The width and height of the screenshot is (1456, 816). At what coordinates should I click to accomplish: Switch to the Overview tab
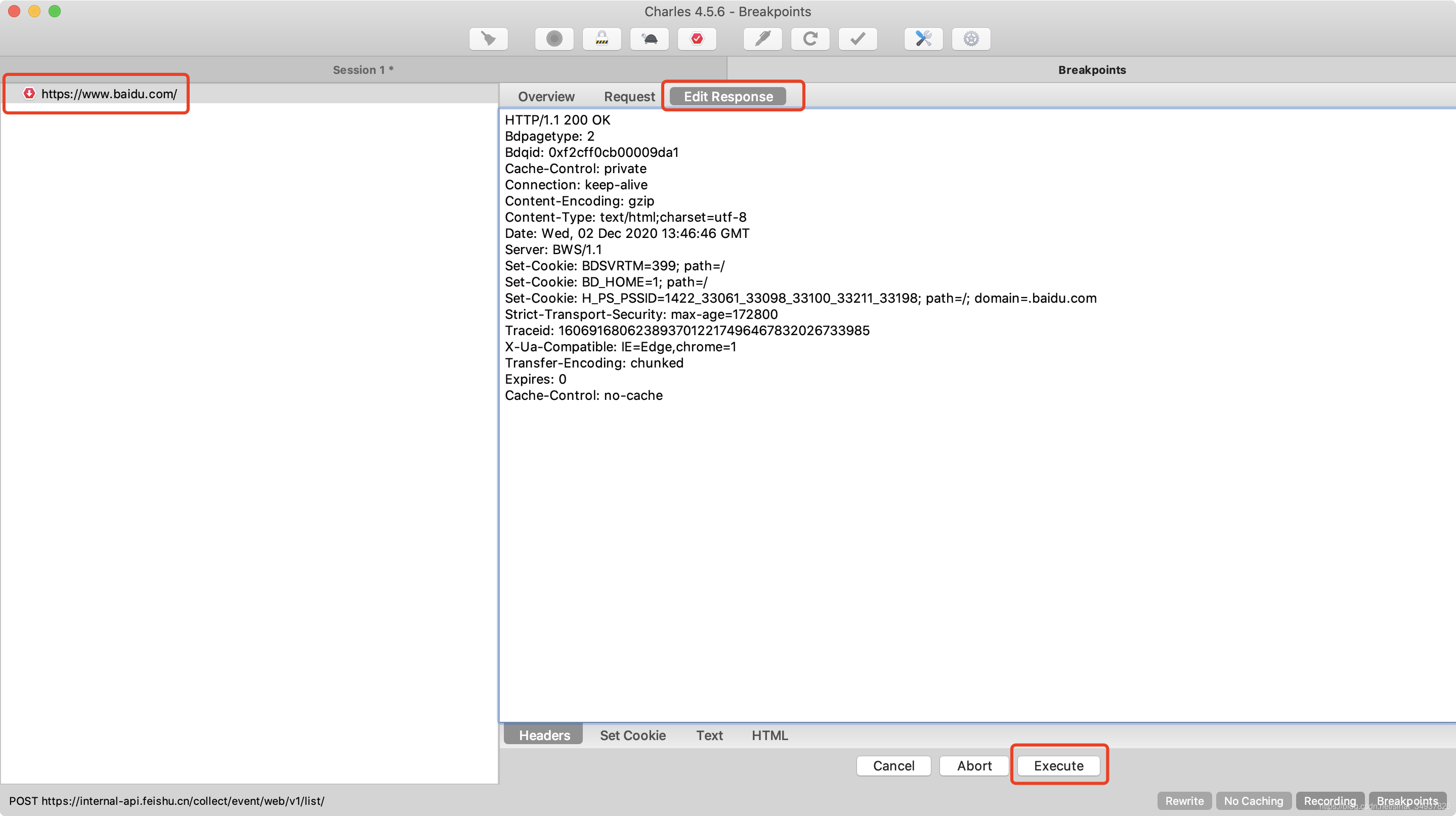pos(546,97)
